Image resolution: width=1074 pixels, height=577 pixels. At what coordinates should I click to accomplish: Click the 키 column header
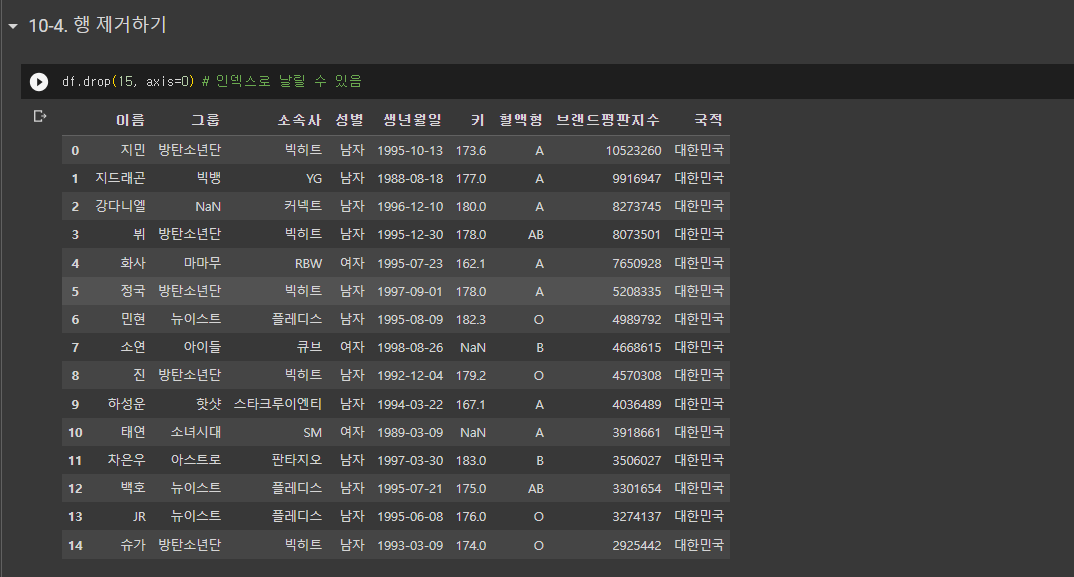coord(478,121)
